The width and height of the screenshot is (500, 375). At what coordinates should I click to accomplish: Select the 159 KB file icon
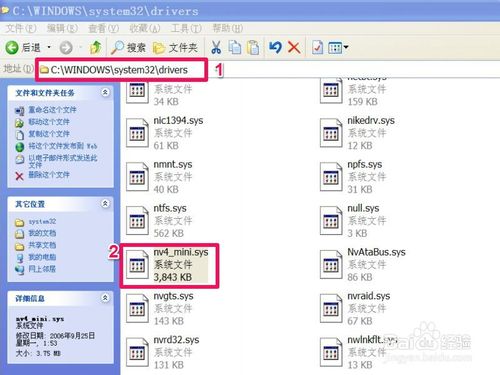coord(331,91)
